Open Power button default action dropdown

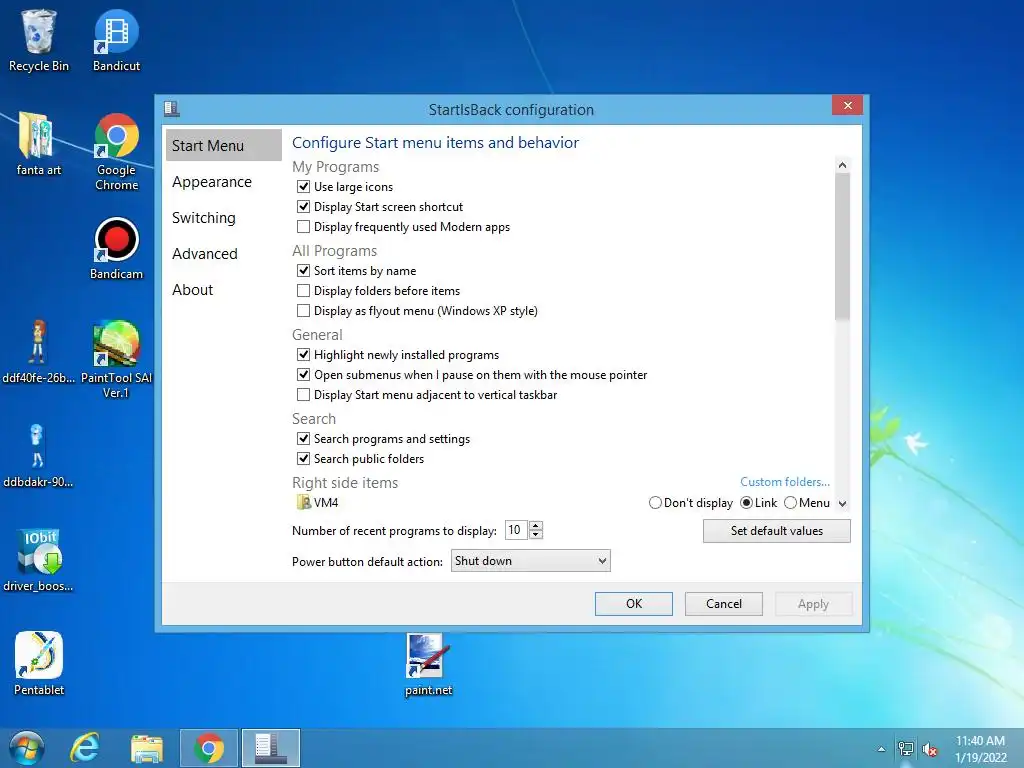coord(530,560)
